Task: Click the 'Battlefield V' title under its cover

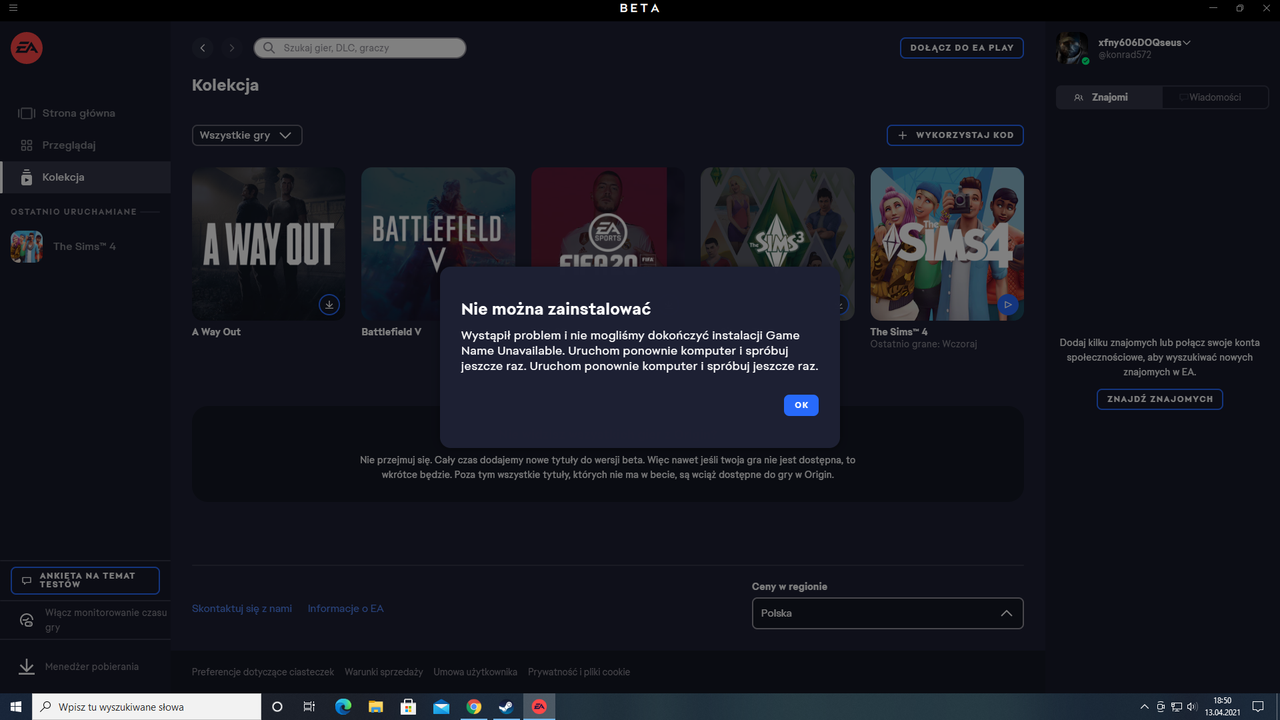Action: point(391,332)
